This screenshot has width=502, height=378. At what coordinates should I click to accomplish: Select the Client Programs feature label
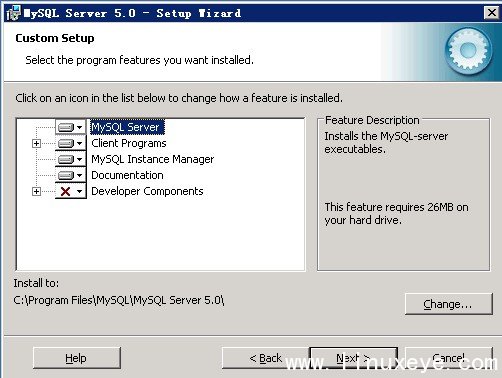tap(129, 143)
